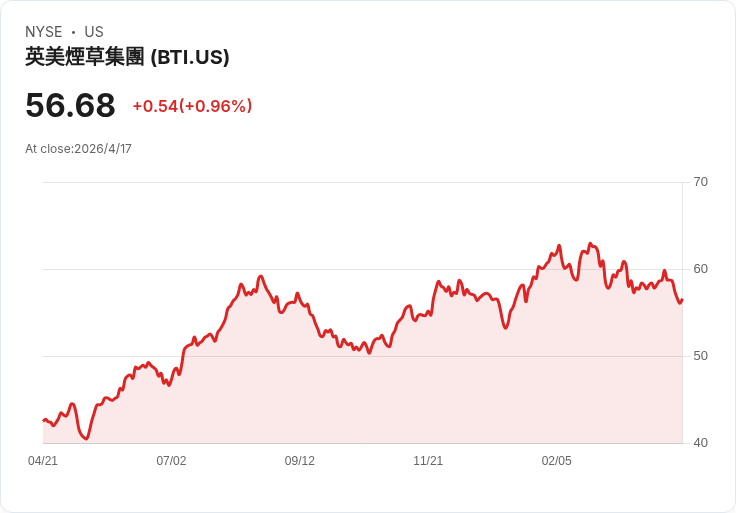The height and width of the screenshot is (513, 736).
Task: Click the 40 price axis label
Action: pos(701,443)
